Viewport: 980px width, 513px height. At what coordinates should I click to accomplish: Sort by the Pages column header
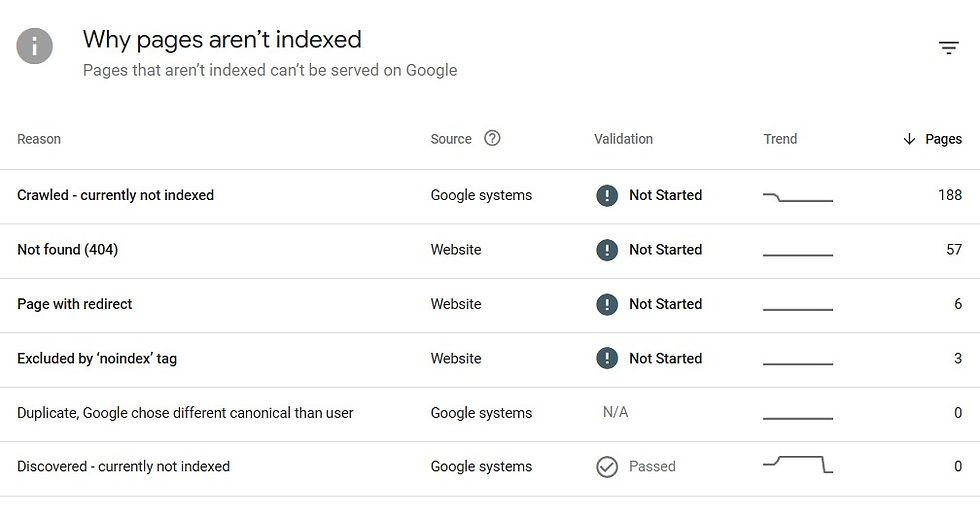943,139
